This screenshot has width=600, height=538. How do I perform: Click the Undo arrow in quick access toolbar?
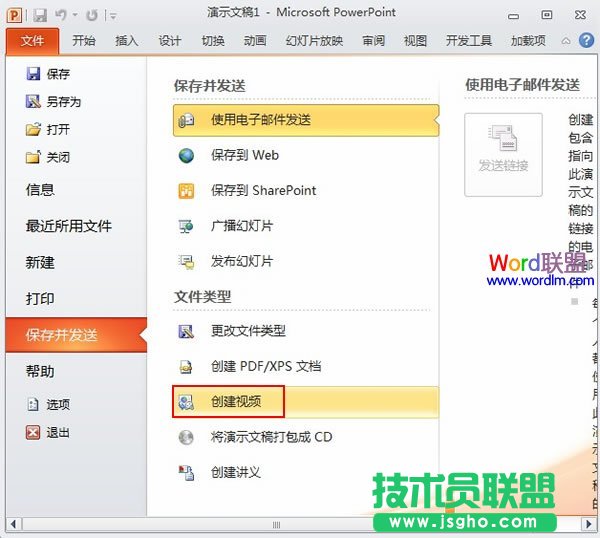(x=61, y=15)
